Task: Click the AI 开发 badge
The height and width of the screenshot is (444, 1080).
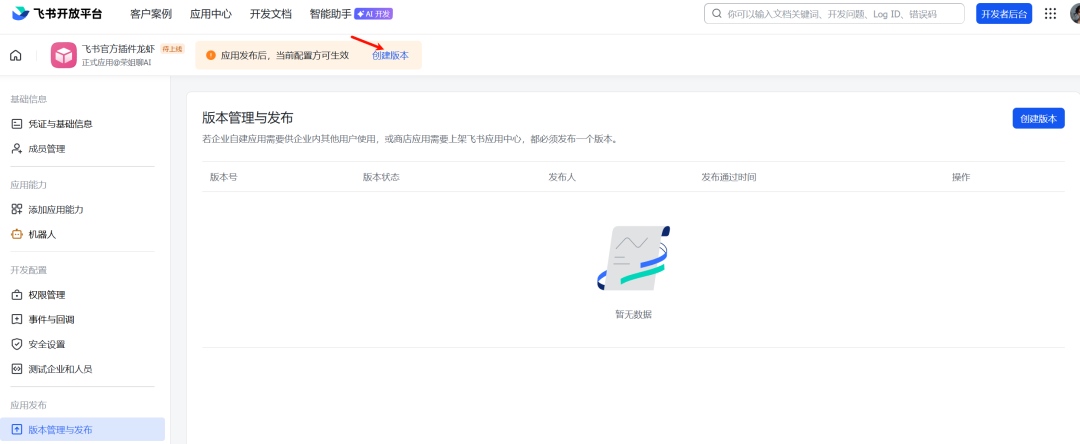Action: [373, 14]
